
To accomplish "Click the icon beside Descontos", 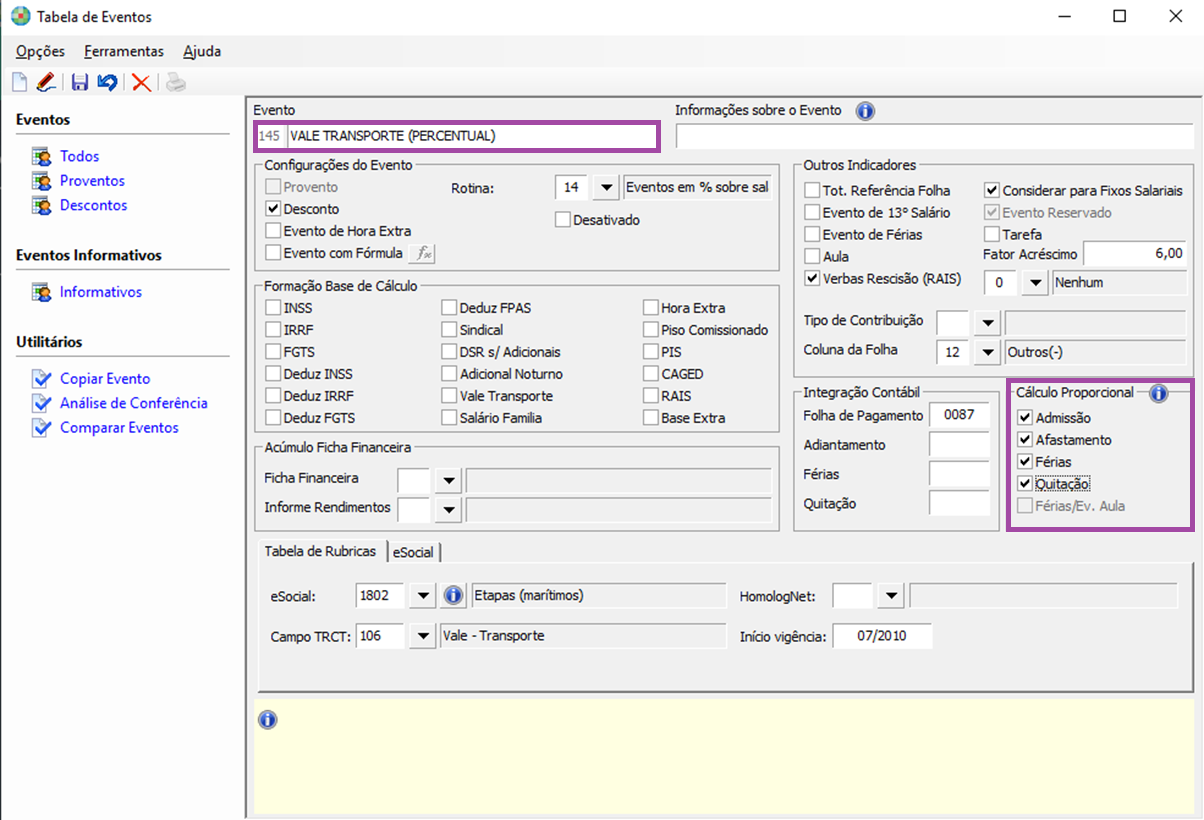I will pos(41,206).
